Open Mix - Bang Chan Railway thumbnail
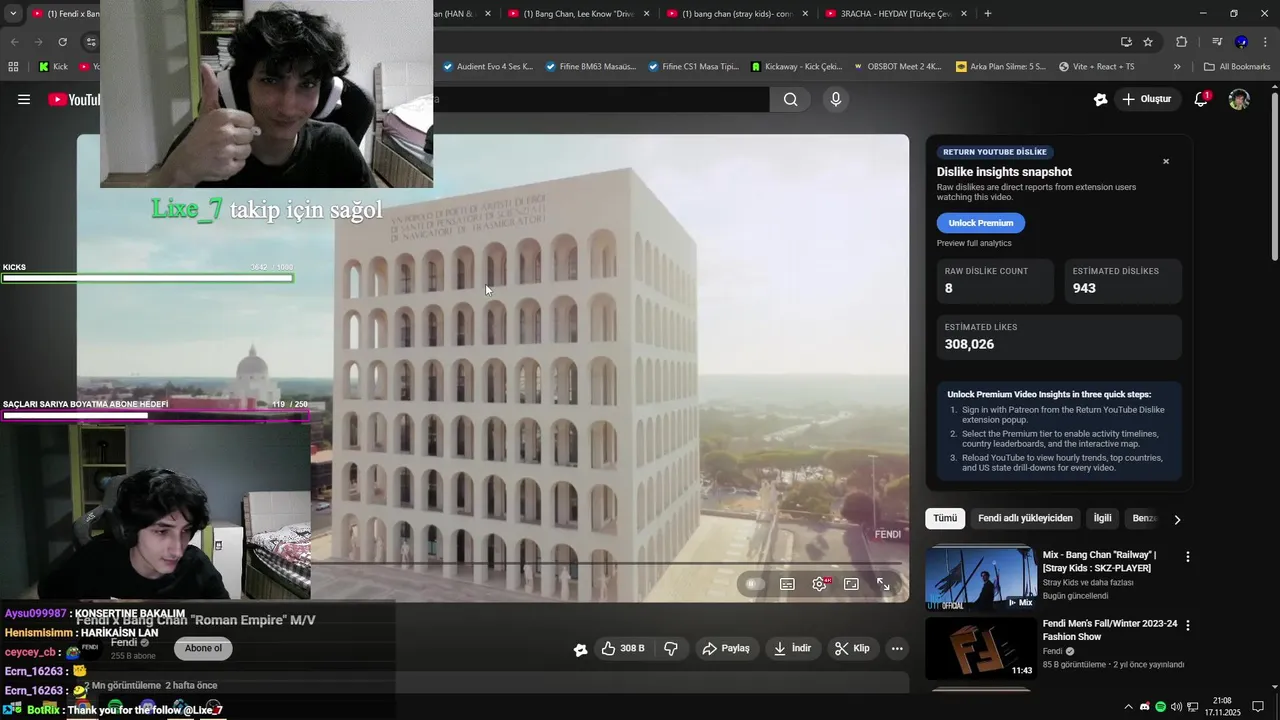This screenshot has height=720, width=1280. [981, 577]
